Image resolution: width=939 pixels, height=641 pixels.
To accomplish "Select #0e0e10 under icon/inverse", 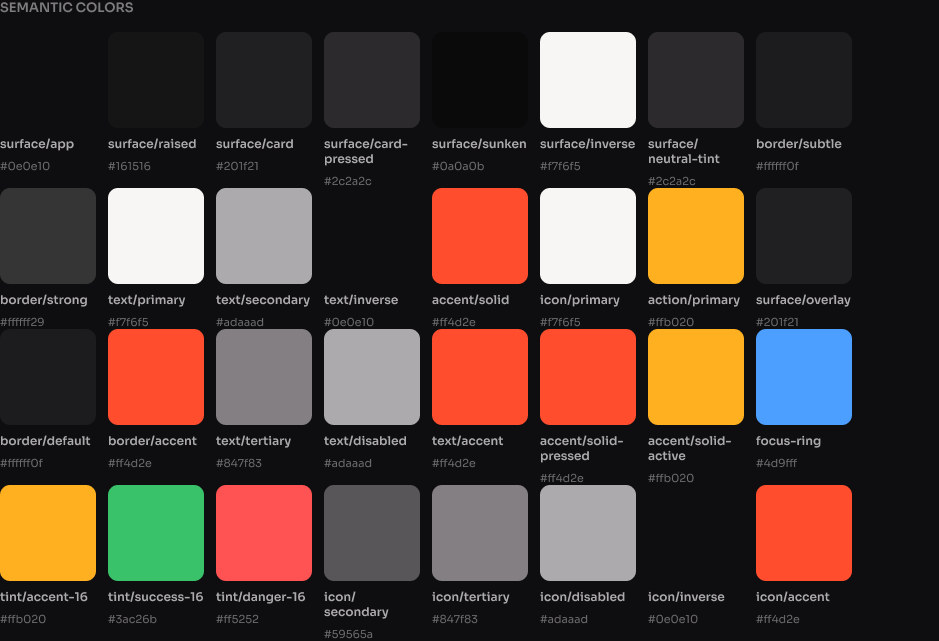I will pos(673,619).
